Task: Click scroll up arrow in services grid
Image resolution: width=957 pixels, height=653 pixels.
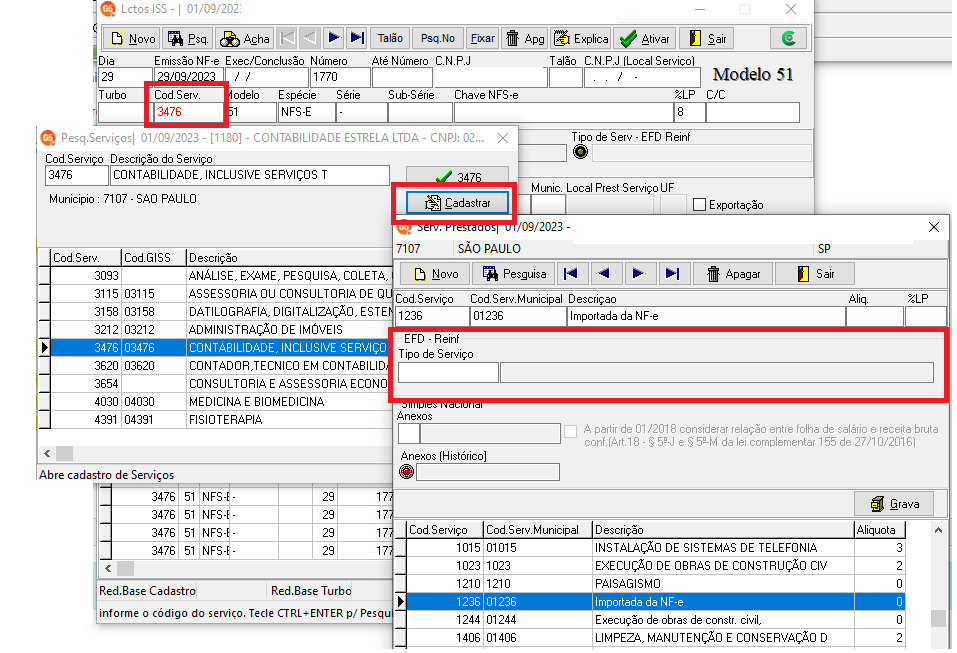Action: [x=938, y=530]
